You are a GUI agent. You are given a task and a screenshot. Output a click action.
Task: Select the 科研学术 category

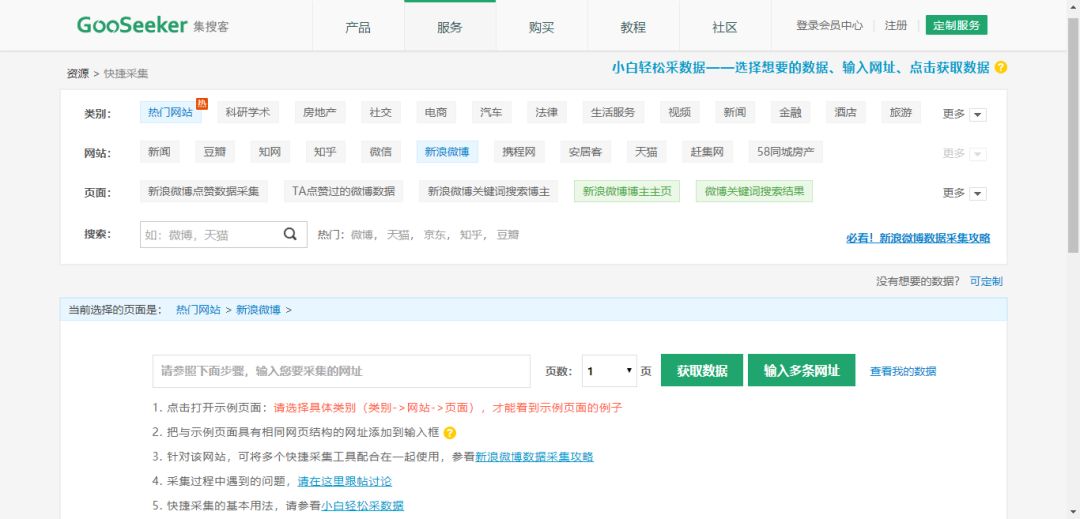click(x=248, y=112)
